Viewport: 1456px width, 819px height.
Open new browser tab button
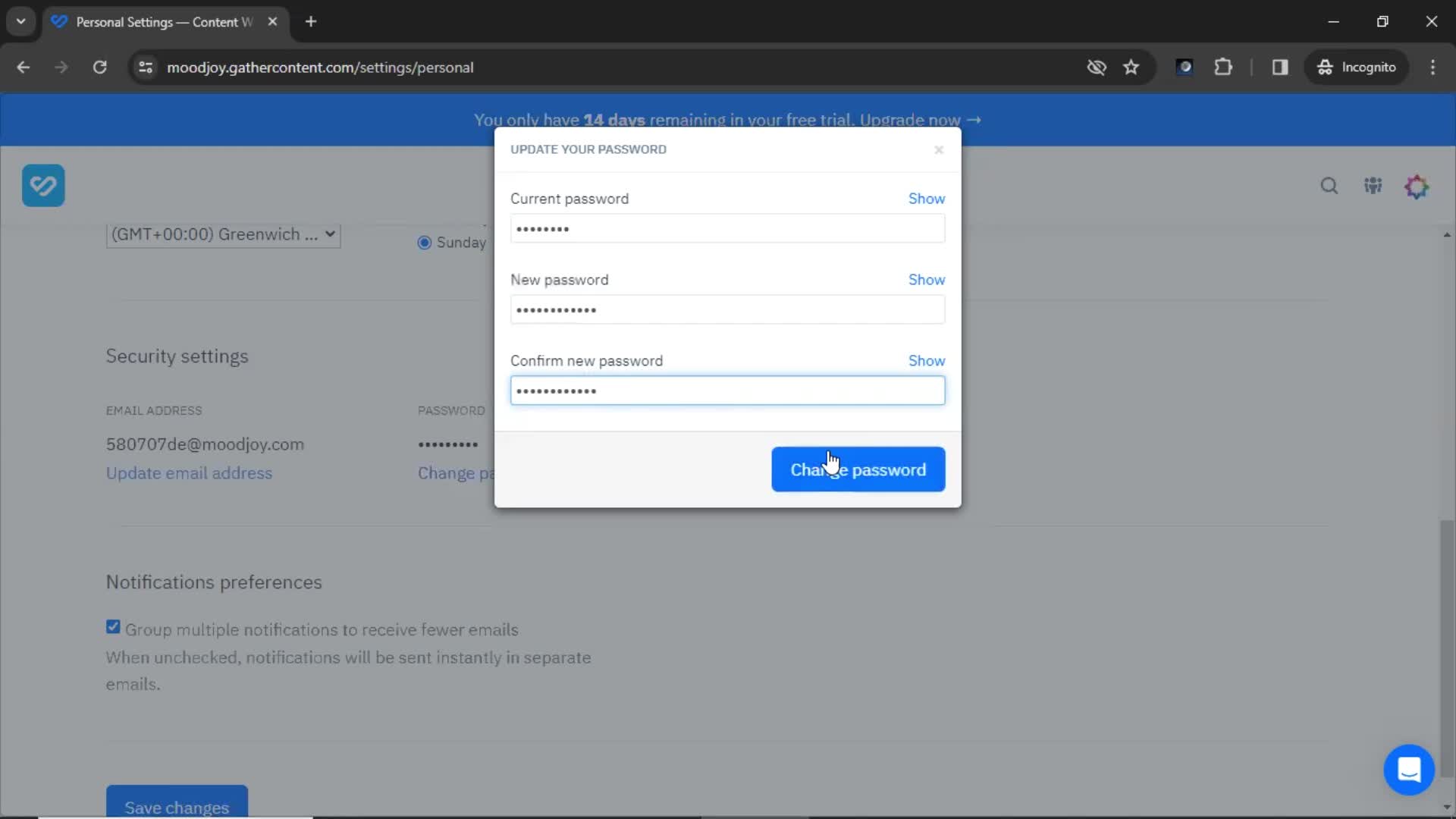pyautogui.click(x=312, y=22)
